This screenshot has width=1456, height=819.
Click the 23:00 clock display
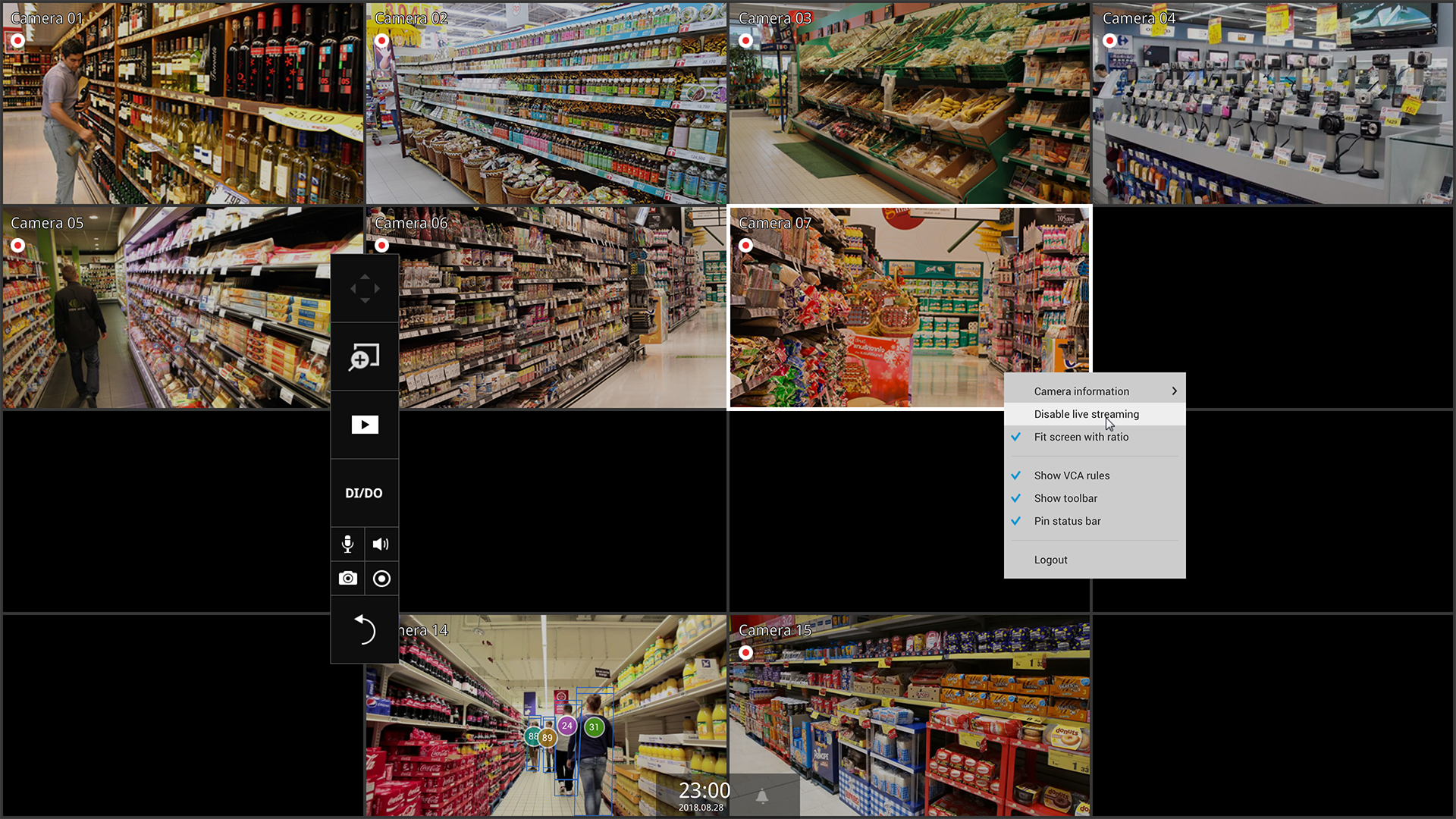(x=704, y=791)
